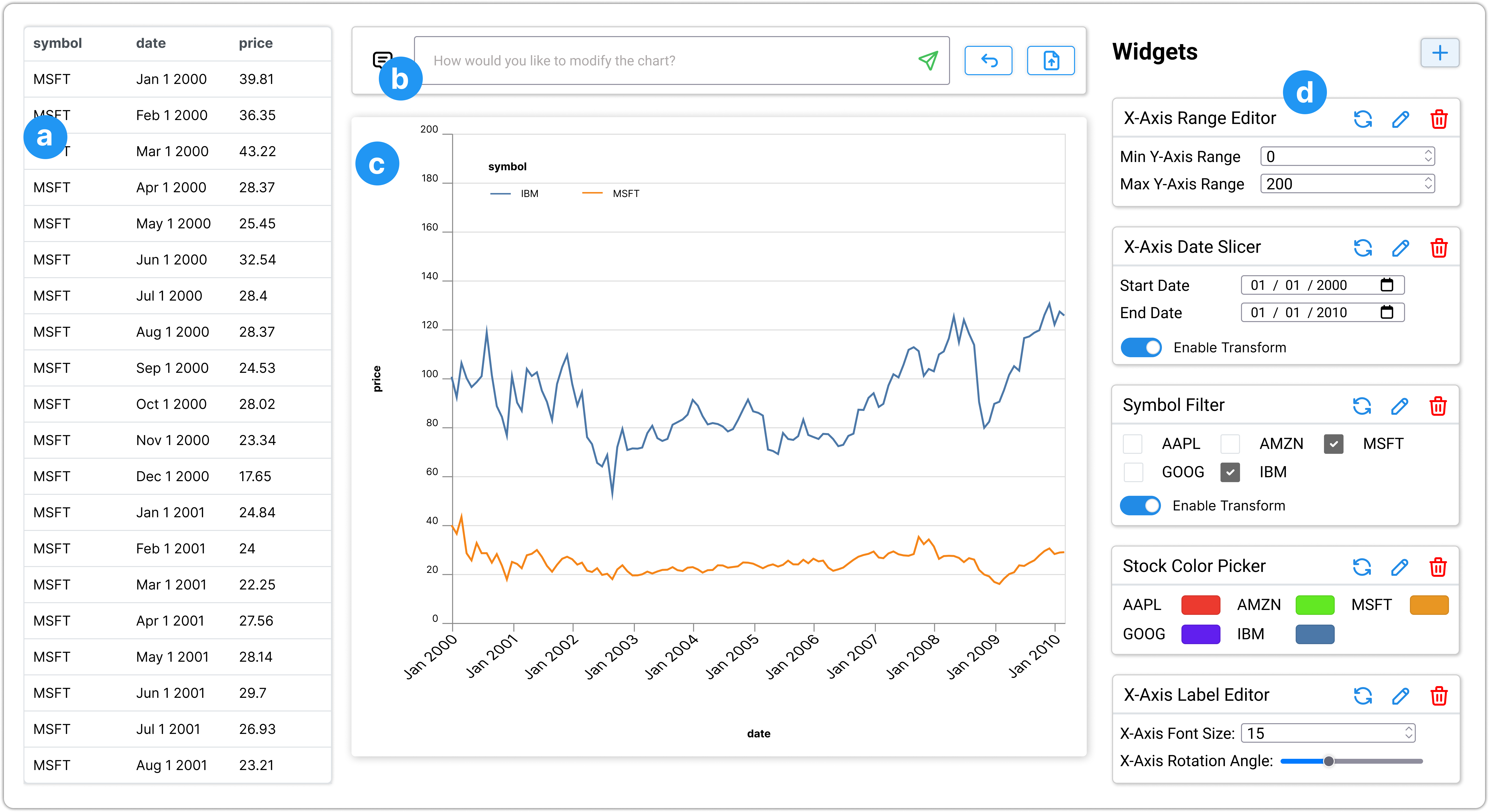
Task: Open the AMZN green color swatch
Action: (1315, 605)
